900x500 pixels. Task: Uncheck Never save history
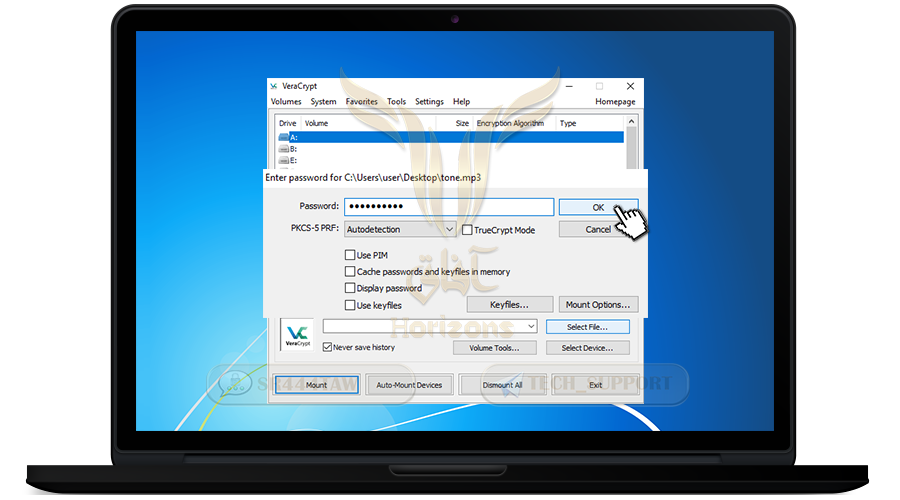coord(327,347)
